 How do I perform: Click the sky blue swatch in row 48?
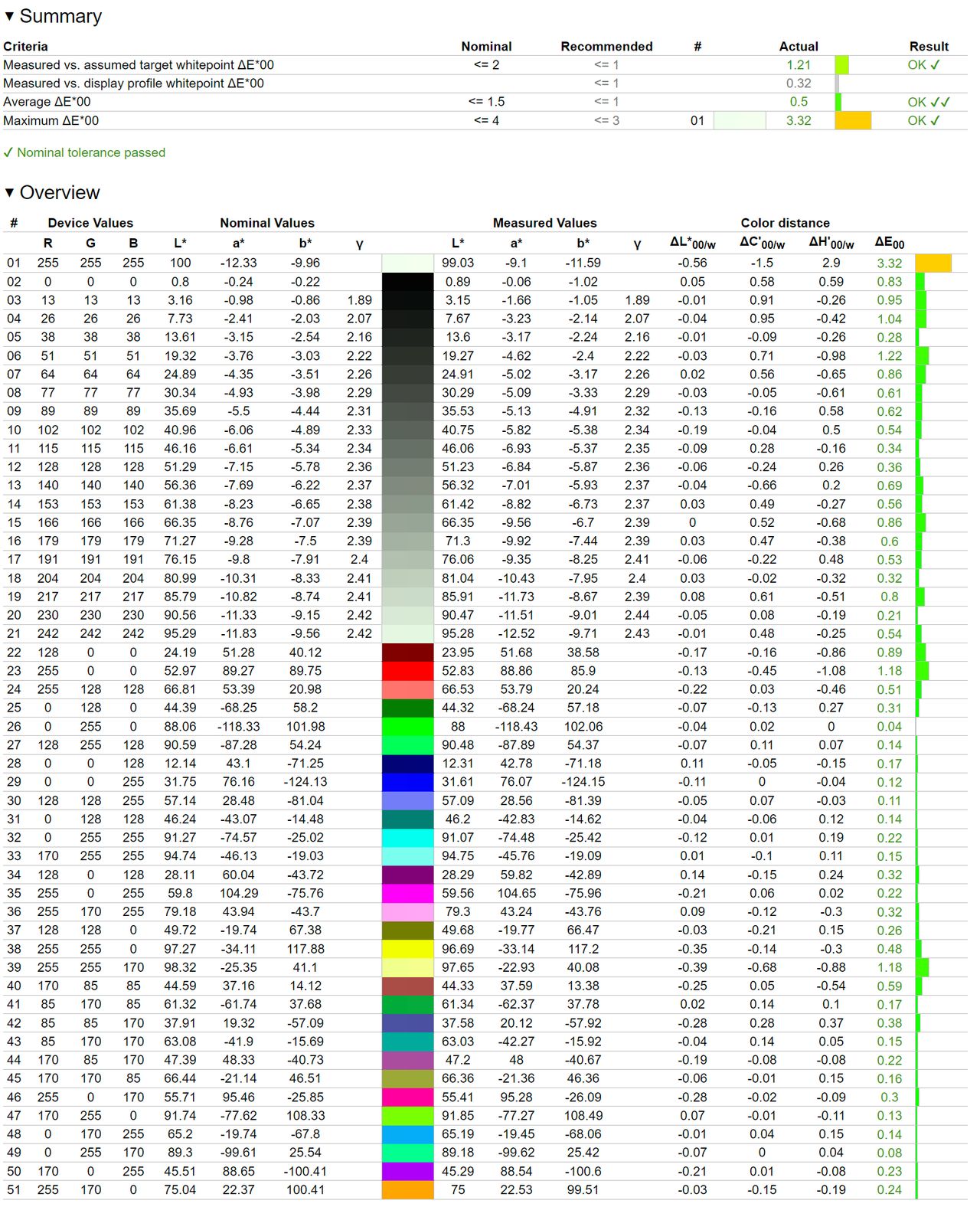point(407,1134)
